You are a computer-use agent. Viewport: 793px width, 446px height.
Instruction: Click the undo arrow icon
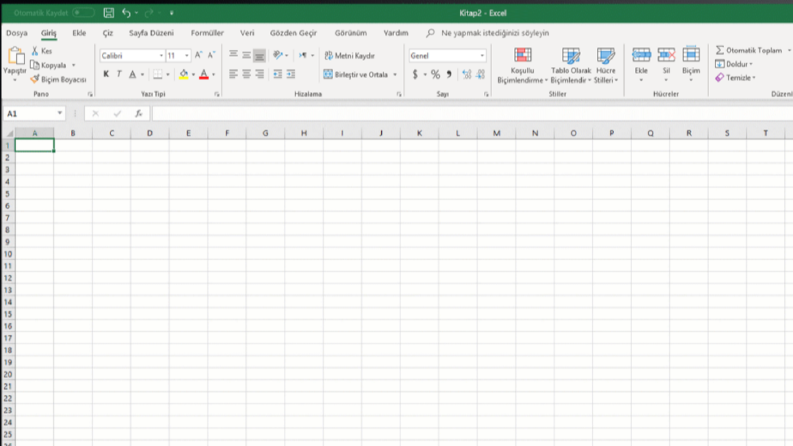(126, 13)
